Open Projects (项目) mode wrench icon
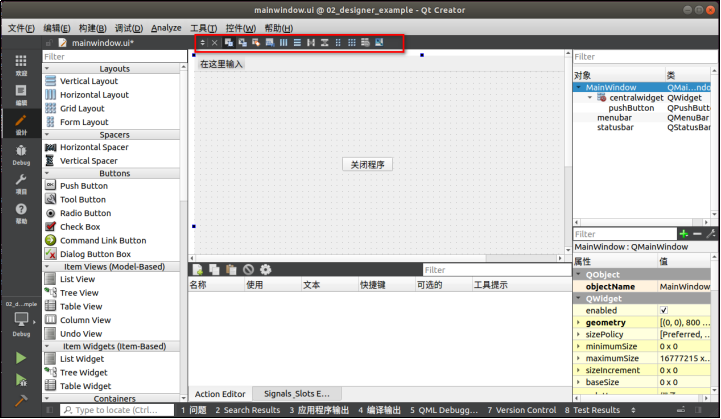Screen dimensions: 721x419 [x=21, y=184]
